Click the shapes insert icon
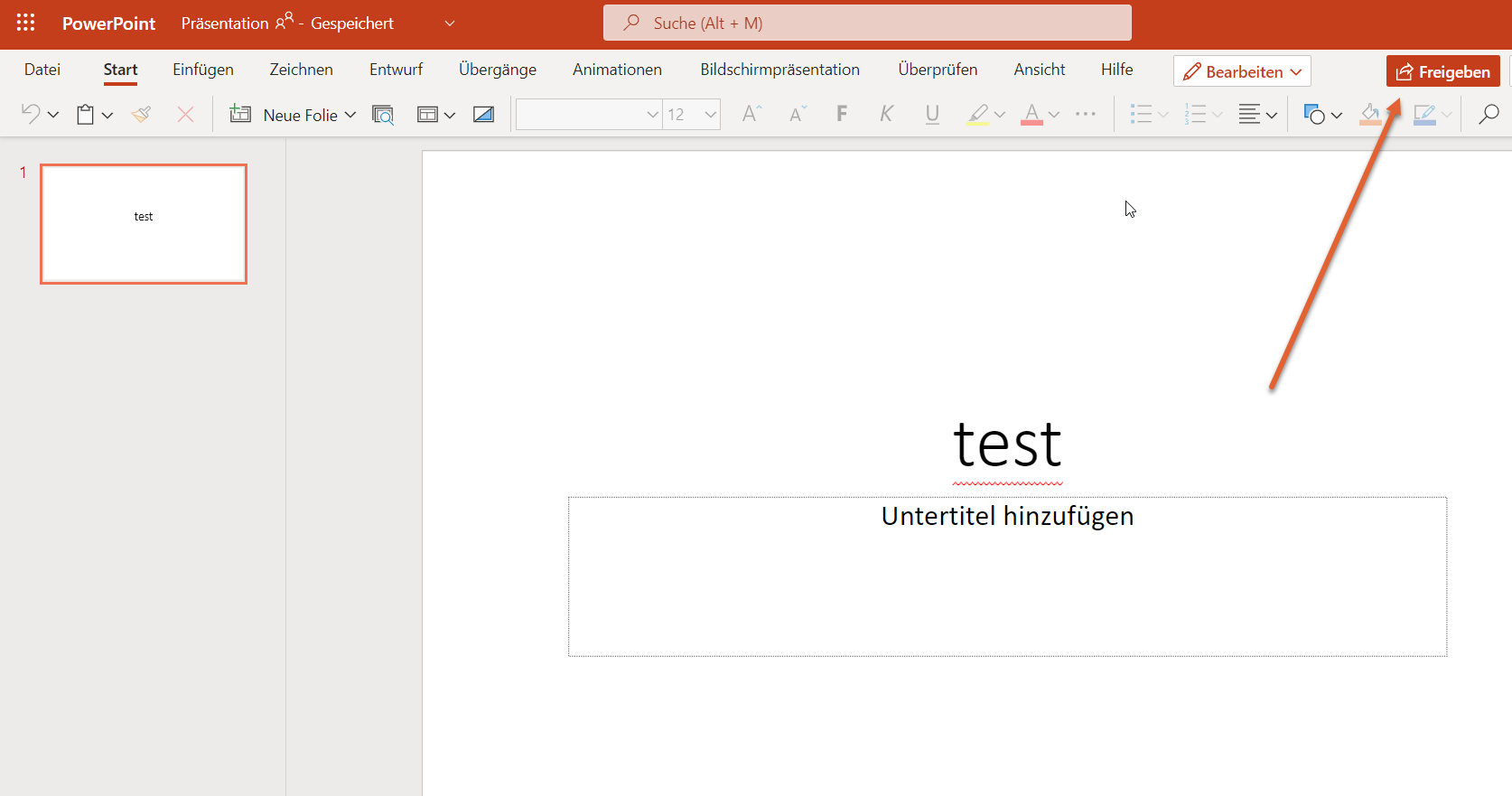 tap(1314, 115)
